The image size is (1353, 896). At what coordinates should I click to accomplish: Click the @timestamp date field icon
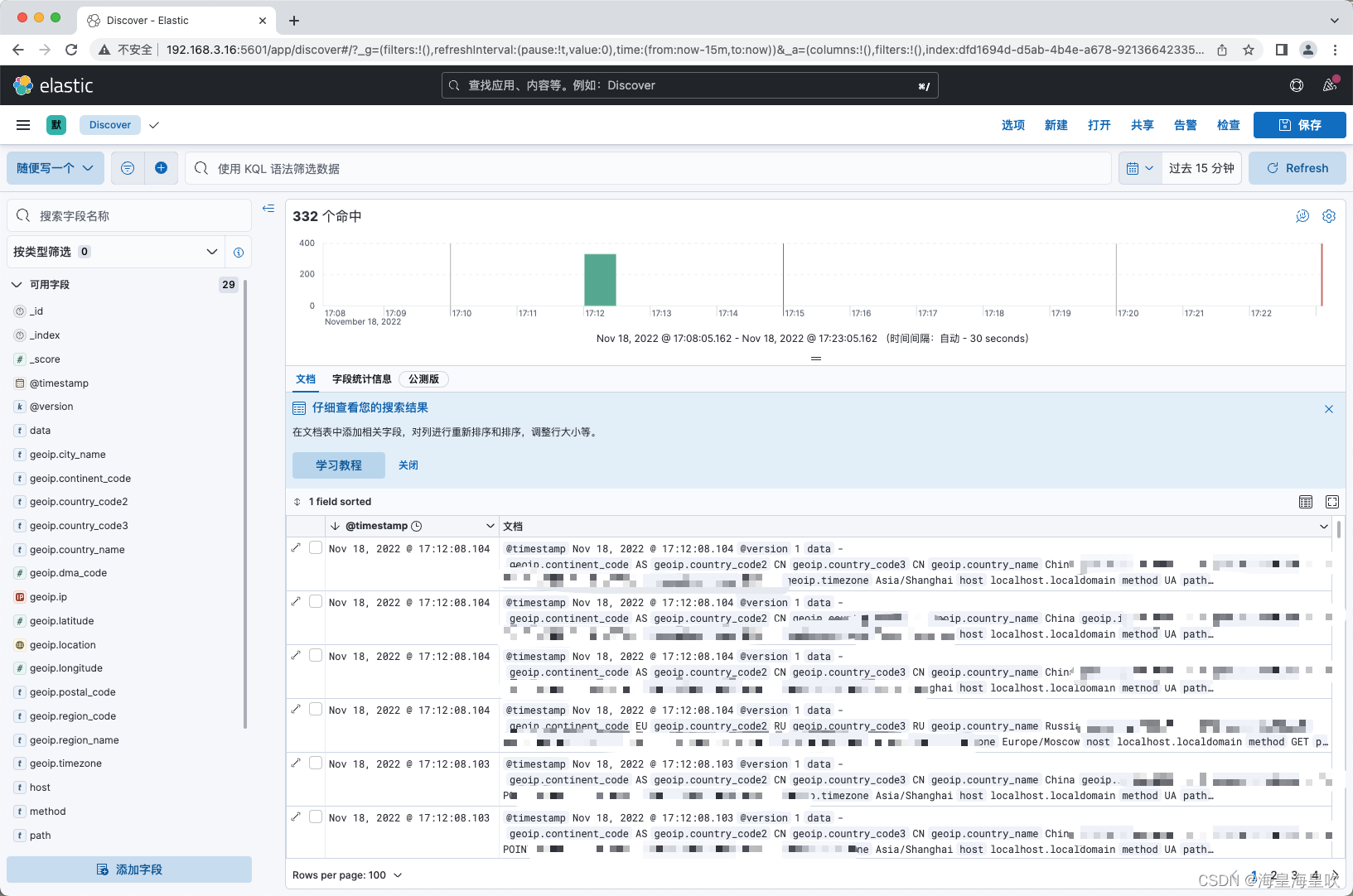pyautogui.click(x=20, y=383)
